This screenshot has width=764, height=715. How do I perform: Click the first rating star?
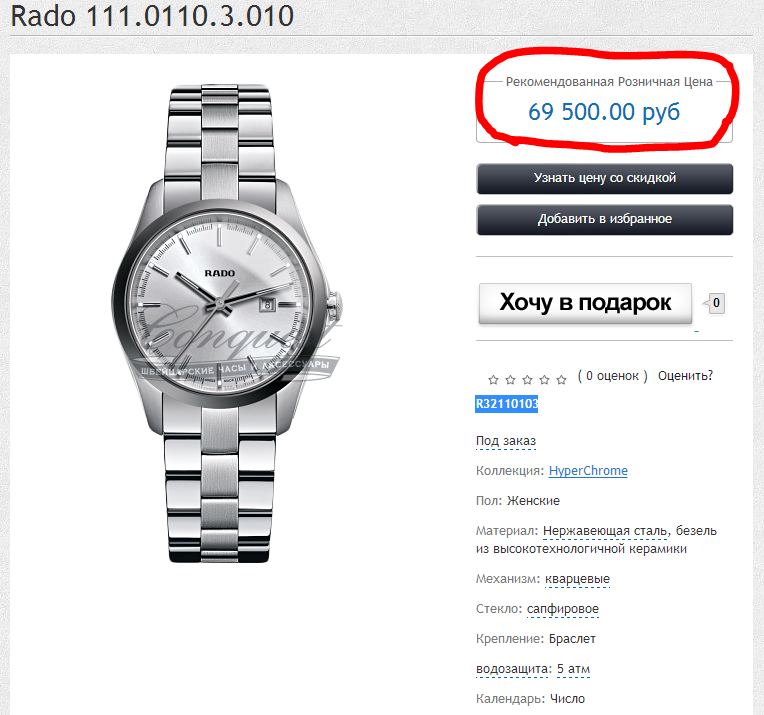tap(493, 379)
